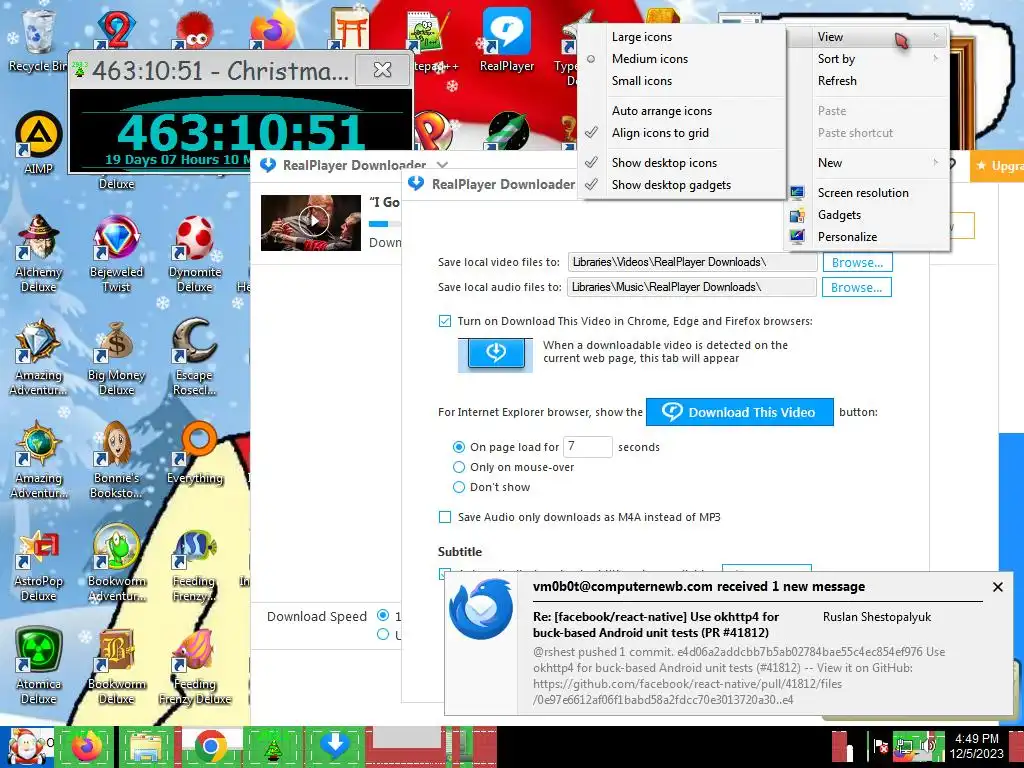
Task: Open Gadgets from the context menu
Action: click(x=867, y=215)
